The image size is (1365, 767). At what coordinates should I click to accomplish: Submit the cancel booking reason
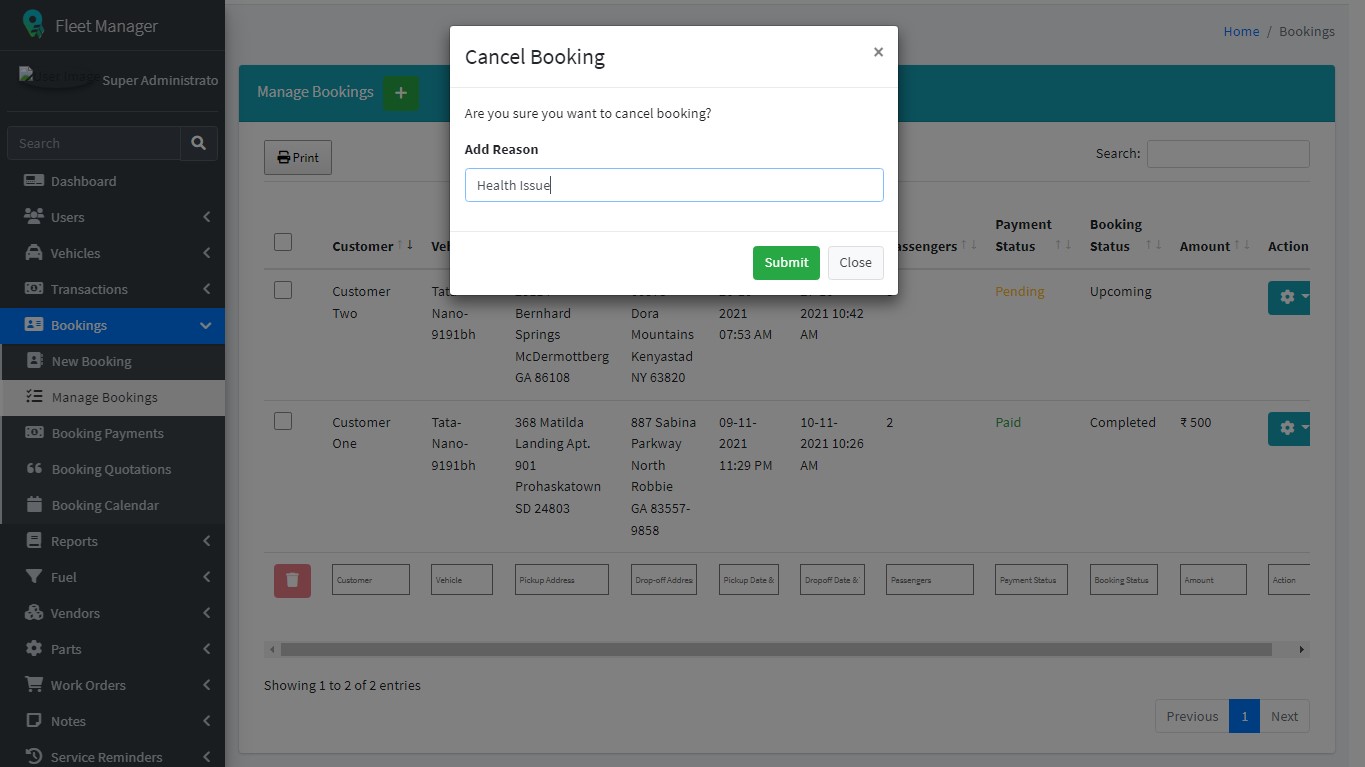[786, 263]
